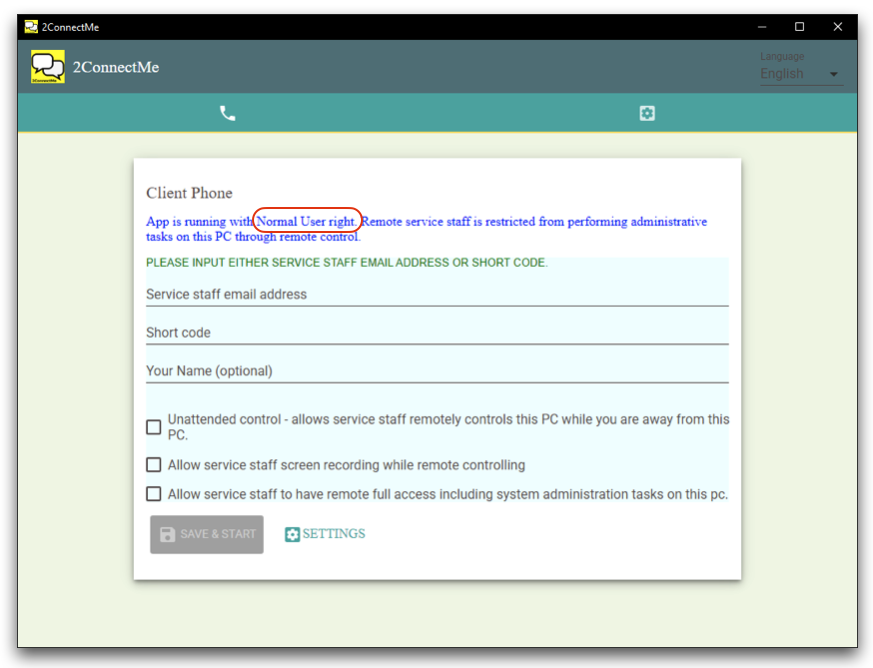Focus the Service staff email address field
Viewport: 873px width, 668px height.
437,294
